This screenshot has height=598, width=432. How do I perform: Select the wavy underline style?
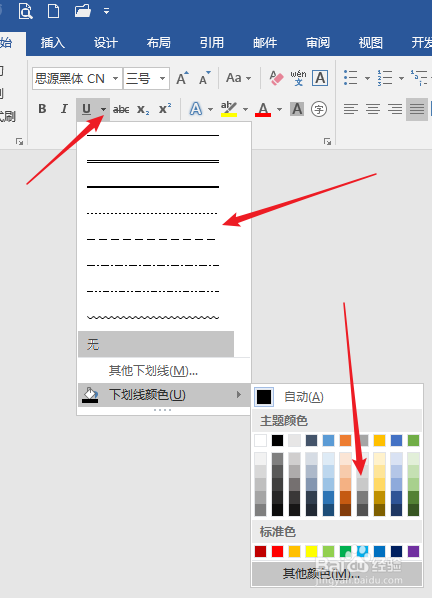[x=153, y=317]
